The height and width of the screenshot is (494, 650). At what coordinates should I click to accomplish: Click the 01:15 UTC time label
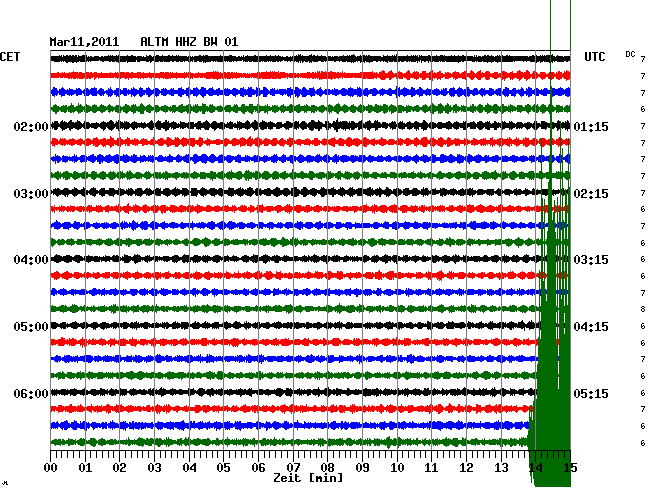click(591, 126)
